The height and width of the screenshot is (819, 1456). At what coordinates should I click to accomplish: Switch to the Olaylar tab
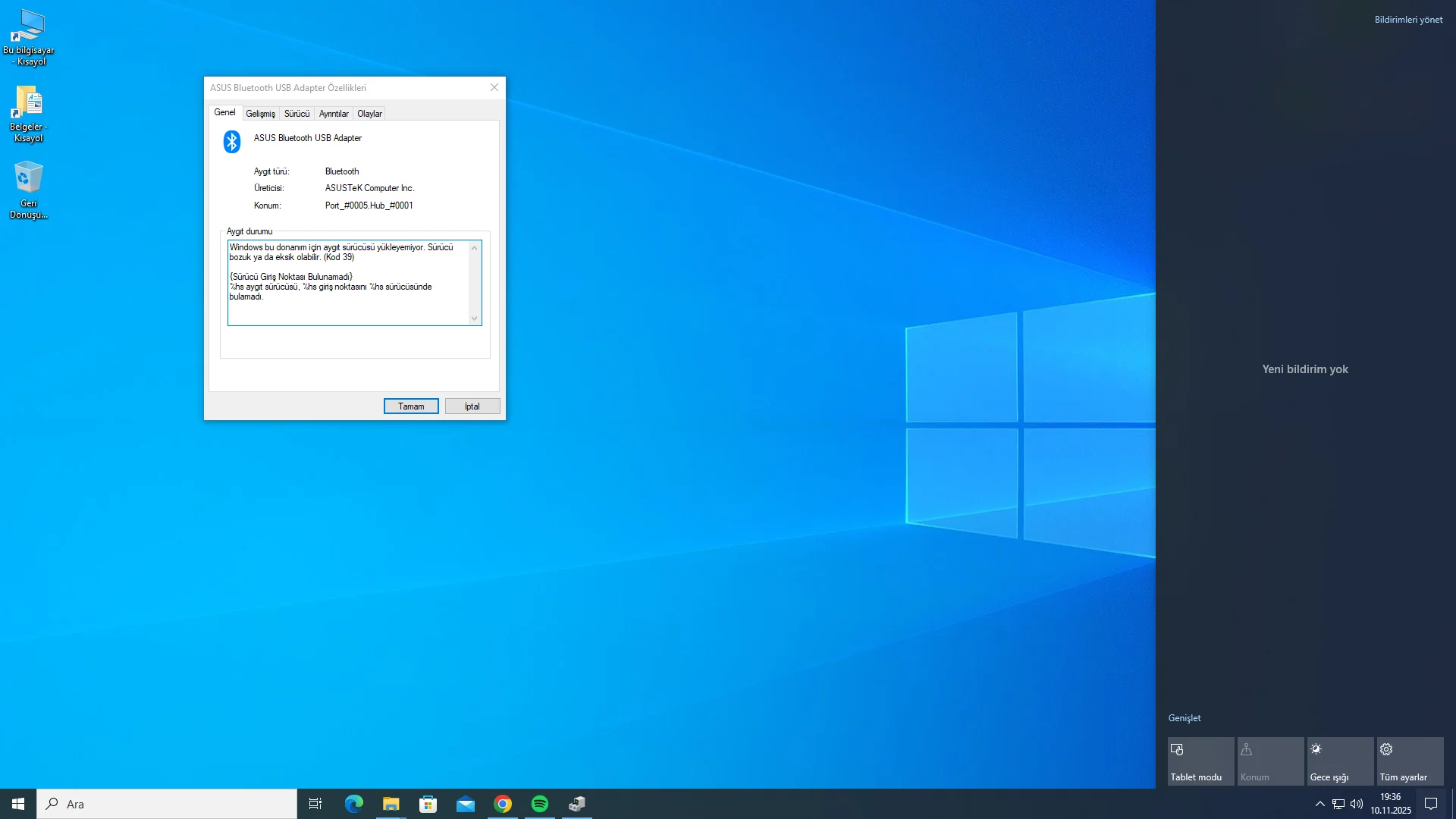[x=369, y=114]
